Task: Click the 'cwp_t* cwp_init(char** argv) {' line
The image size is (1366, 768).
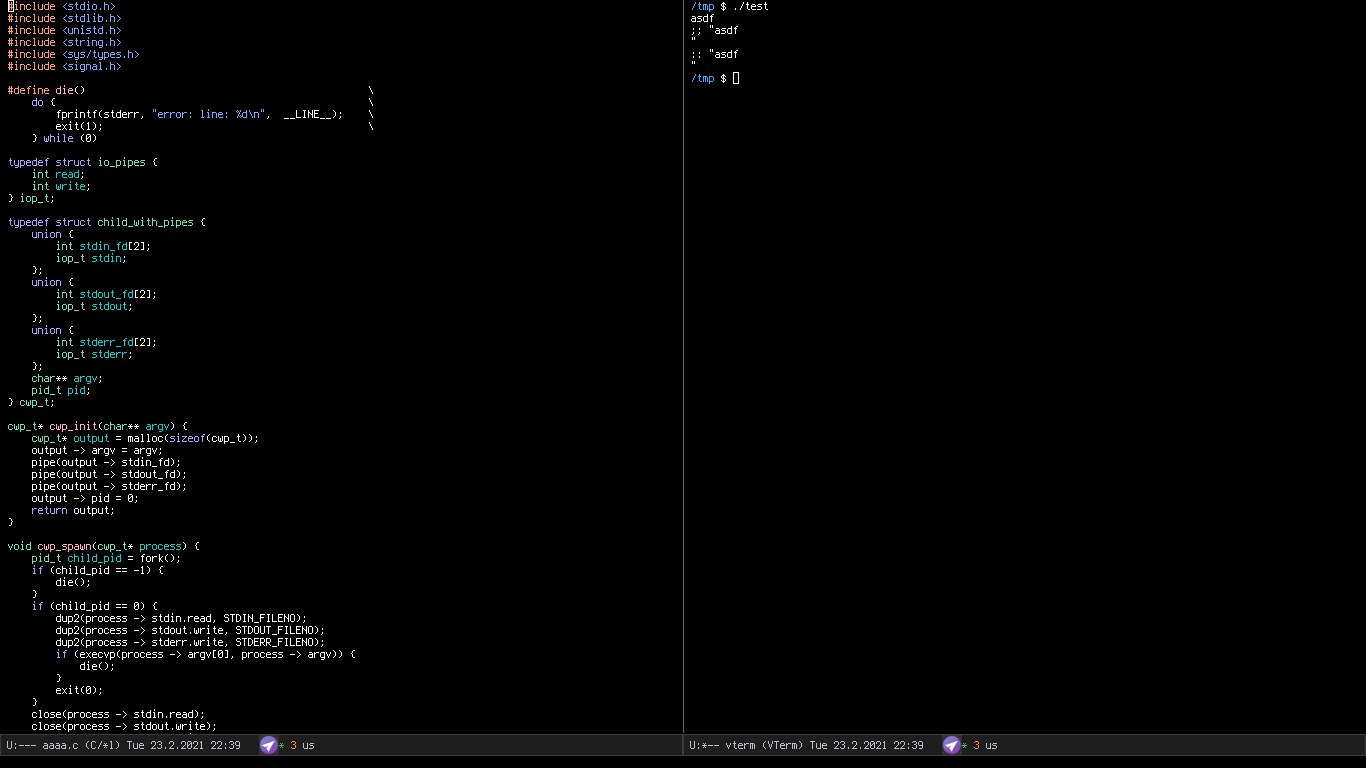Action: [97, 426]
